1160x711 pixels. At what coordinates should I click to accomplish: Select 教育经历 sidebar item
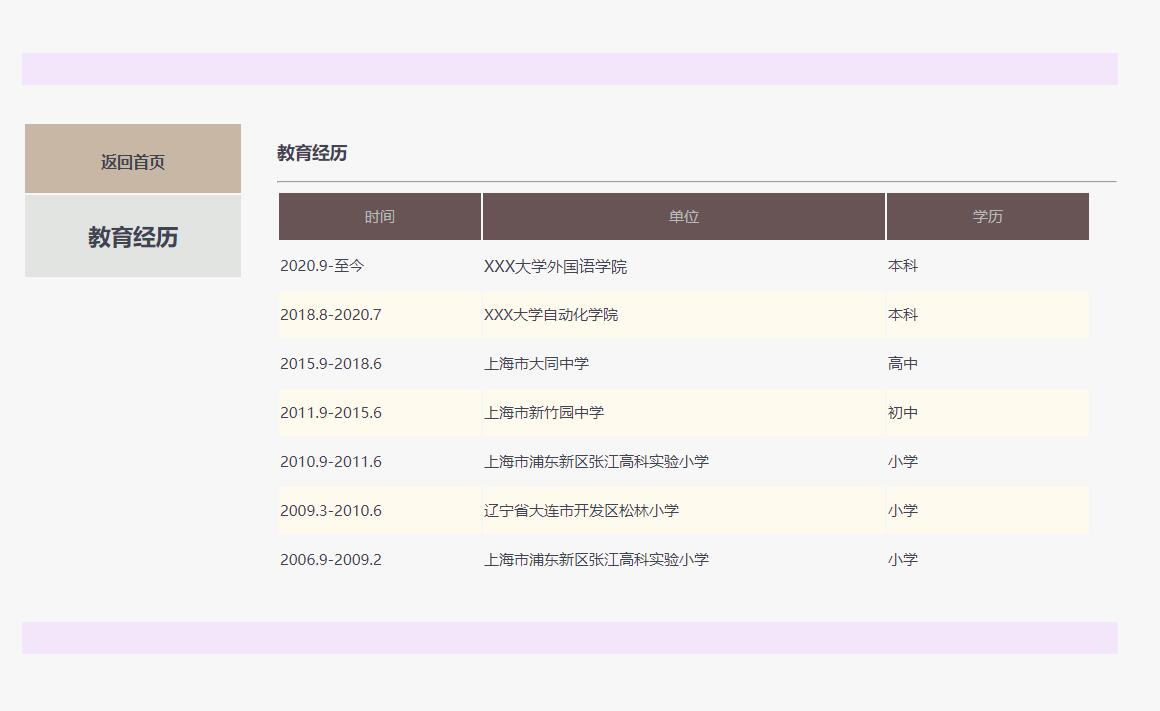[133, 237]
